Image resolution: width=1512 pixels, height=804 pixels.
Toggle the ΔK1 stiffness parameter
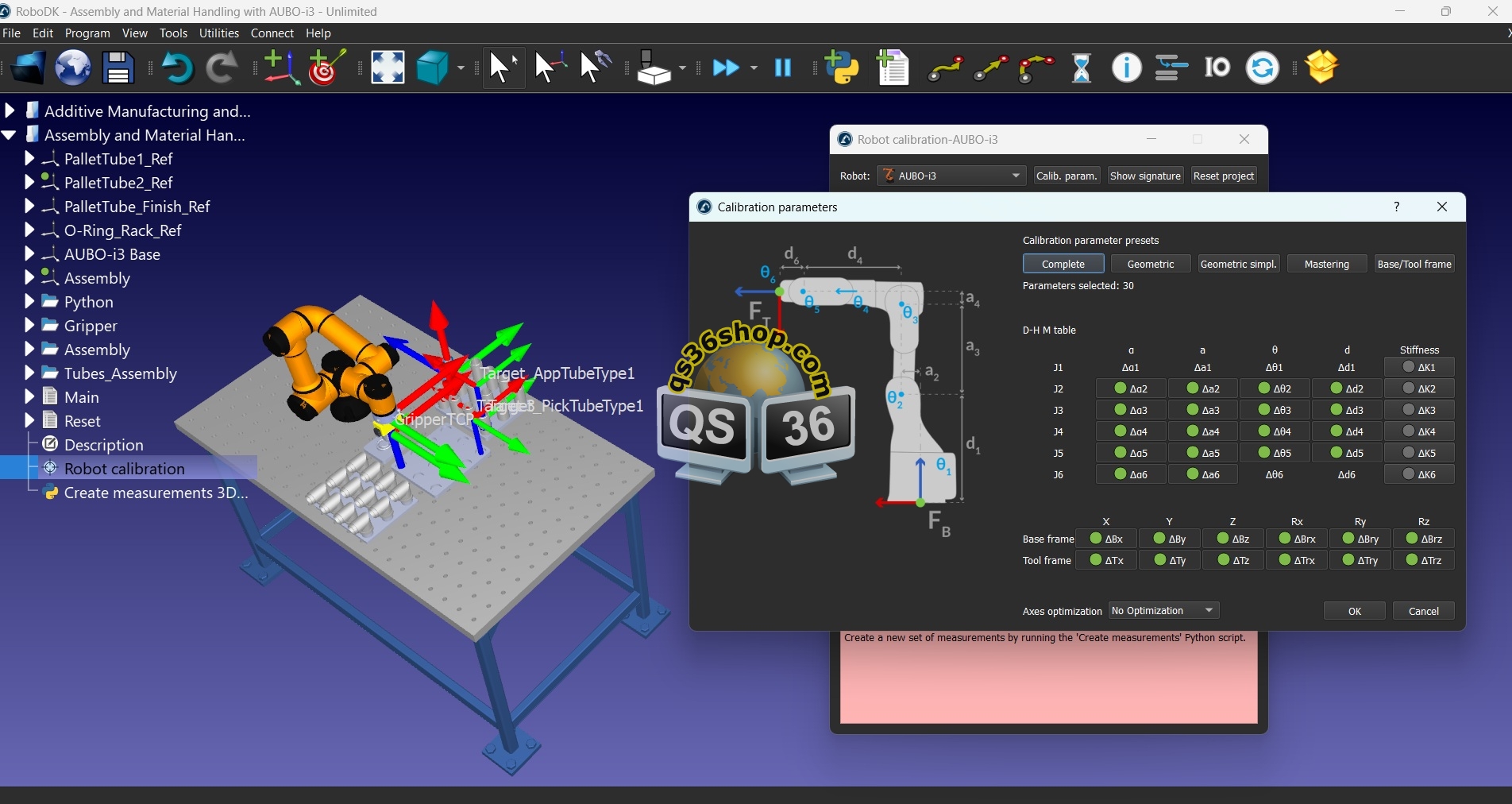[x=1418, y=367]
